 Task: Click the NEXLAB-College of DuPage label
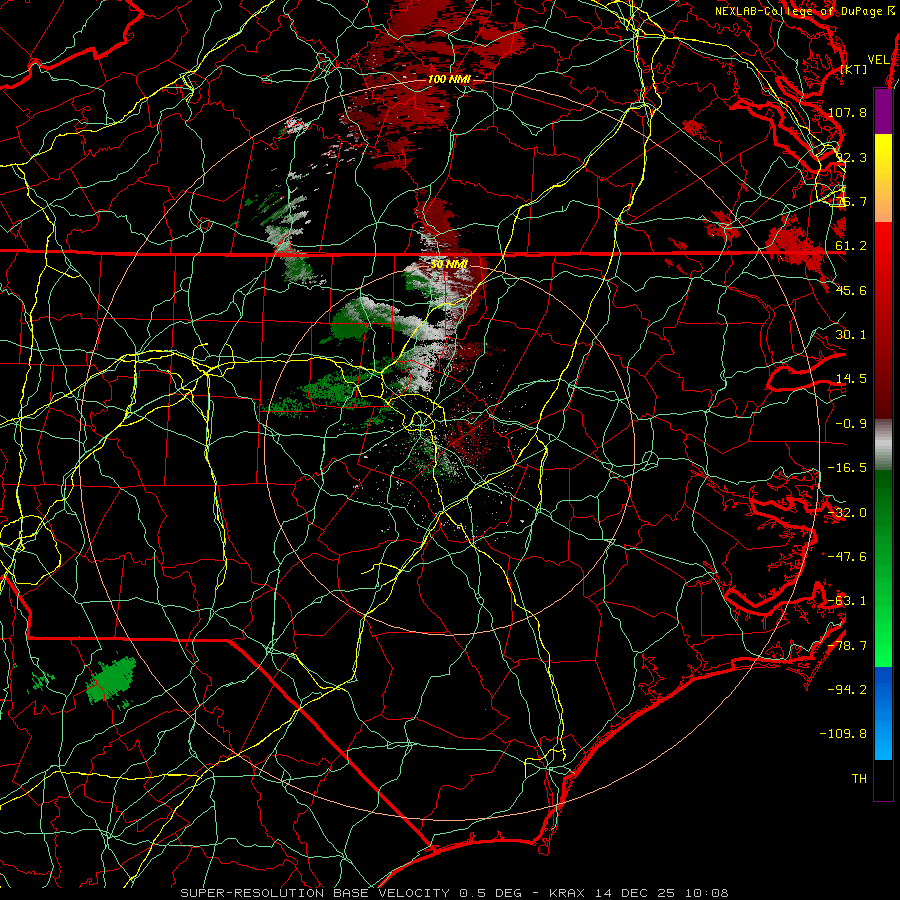pos(800,11)
